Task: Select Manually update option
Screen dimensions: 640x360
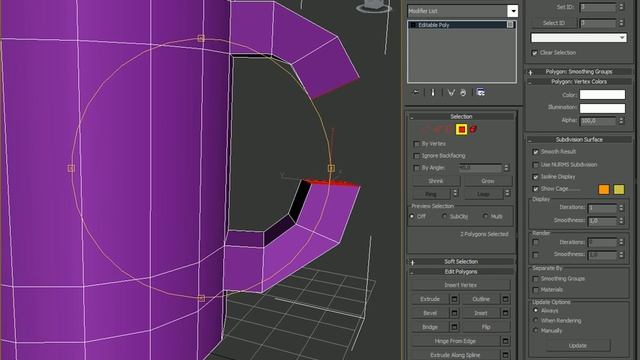Action: [536, 331]
